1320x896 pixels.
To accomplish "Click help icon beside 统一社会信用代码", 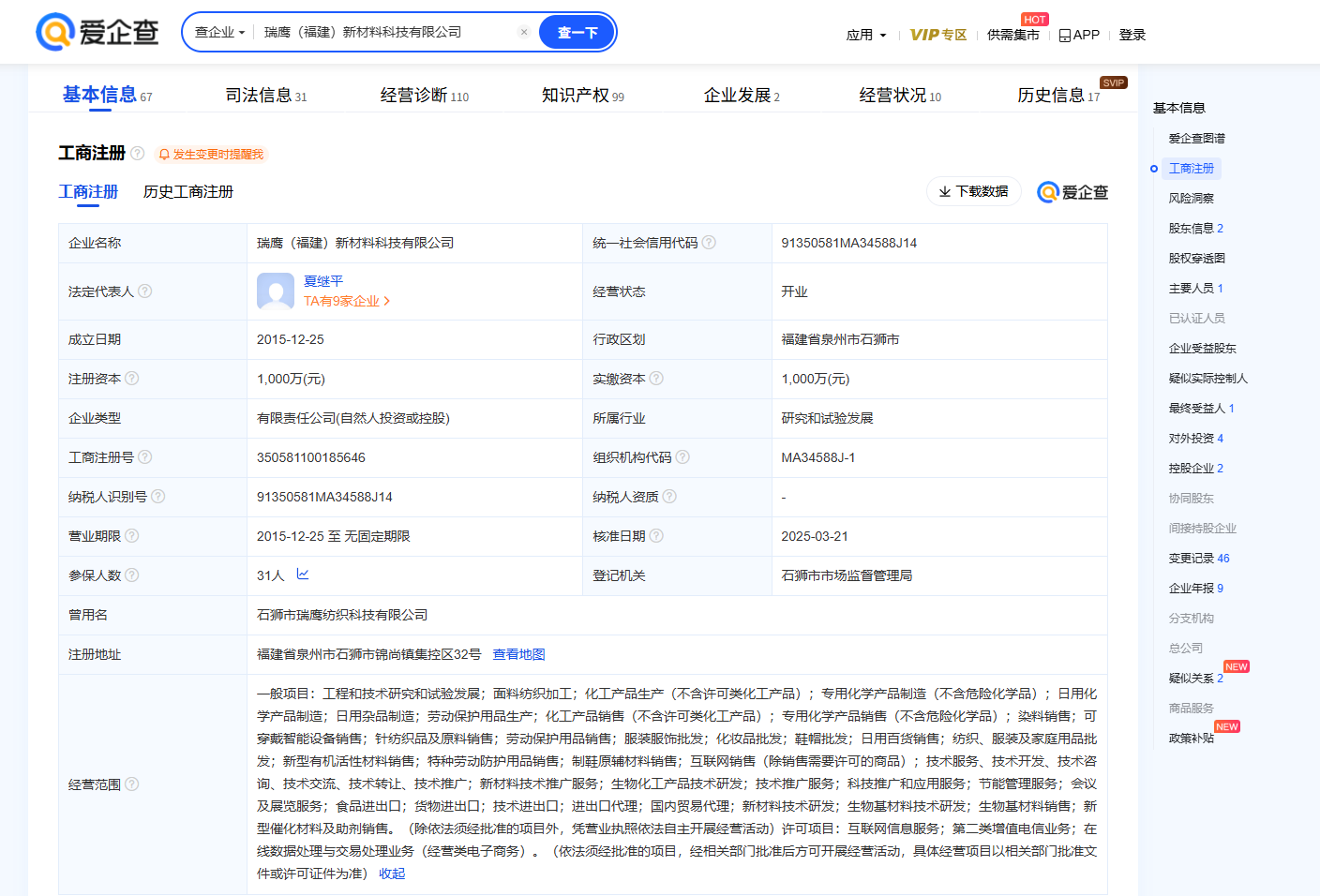I will point(709,243).
